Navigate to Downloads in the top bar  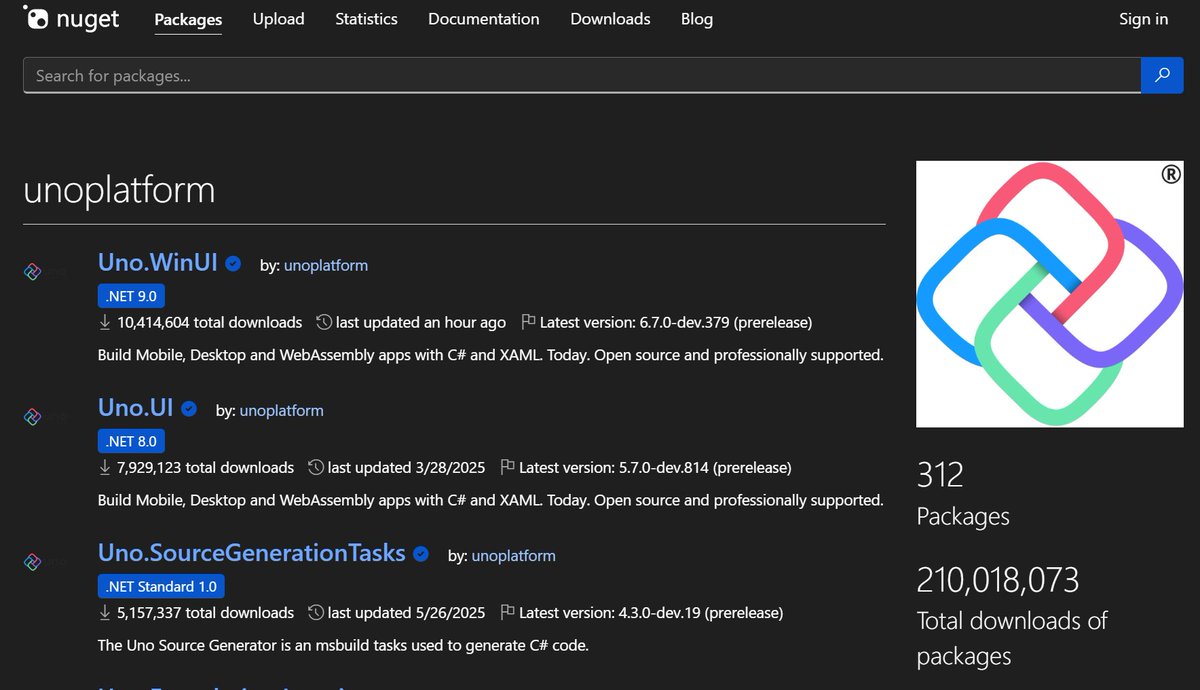click(x=610, y=19)
